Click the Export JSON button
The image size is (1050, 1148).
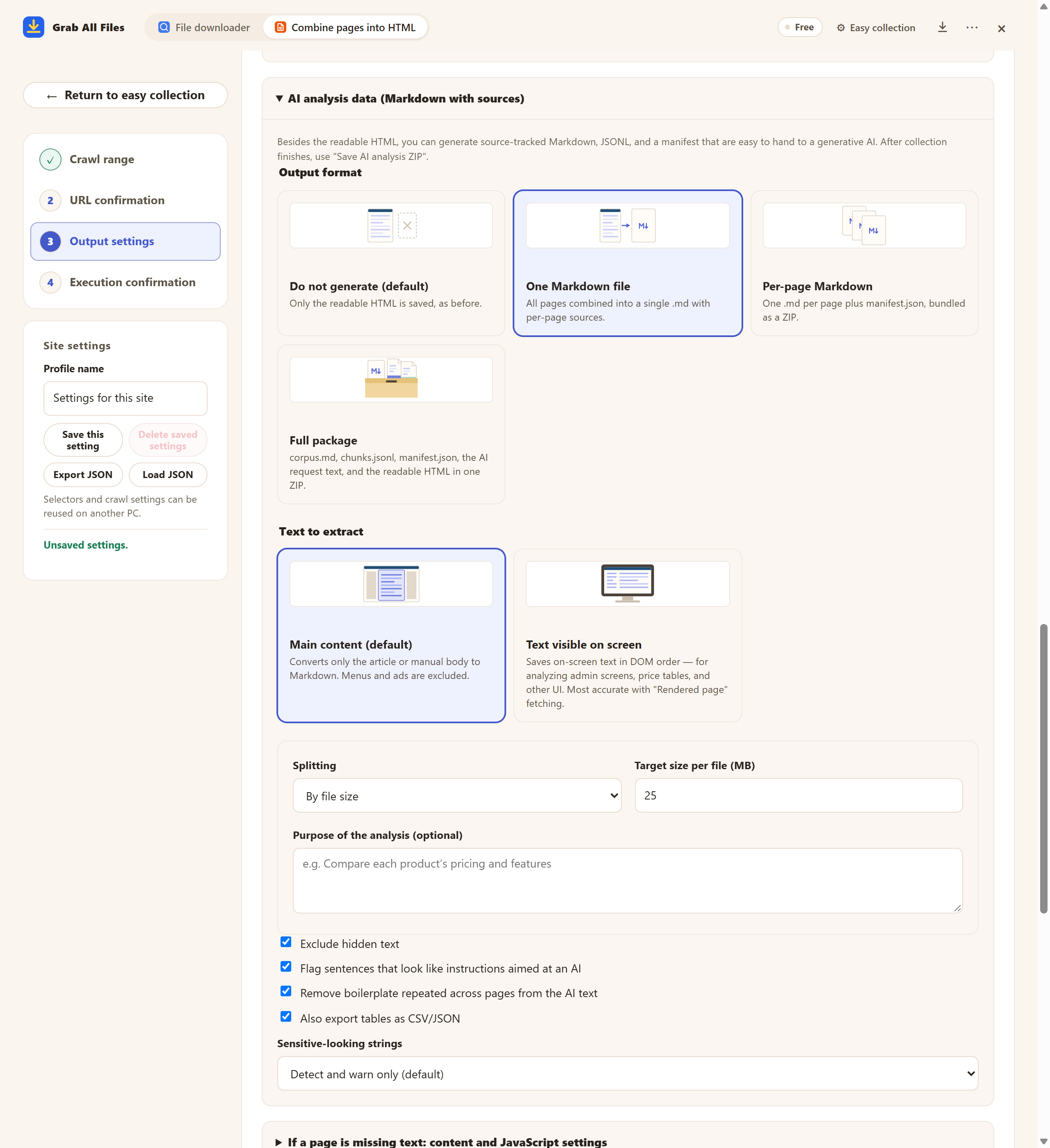83,475
